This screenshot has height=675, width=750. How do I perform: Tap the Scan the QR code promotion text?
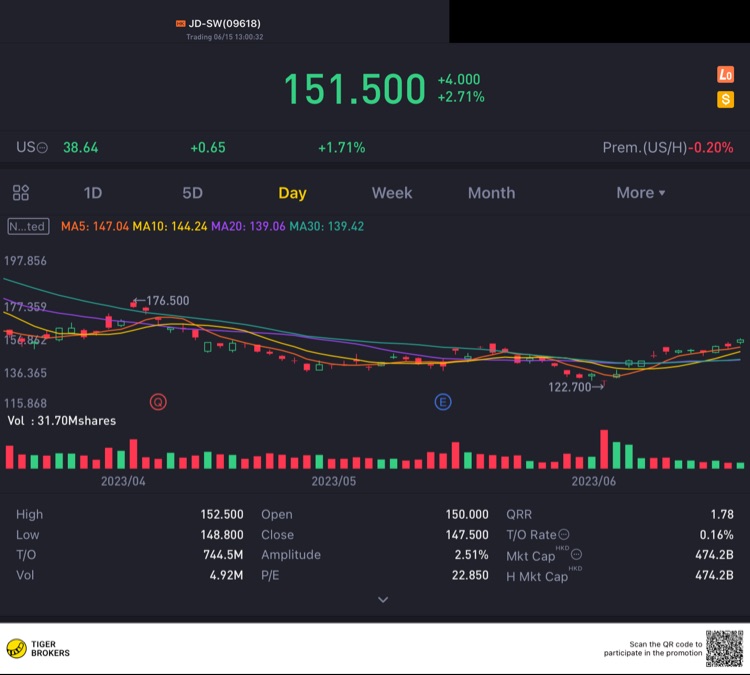(653, 649)
